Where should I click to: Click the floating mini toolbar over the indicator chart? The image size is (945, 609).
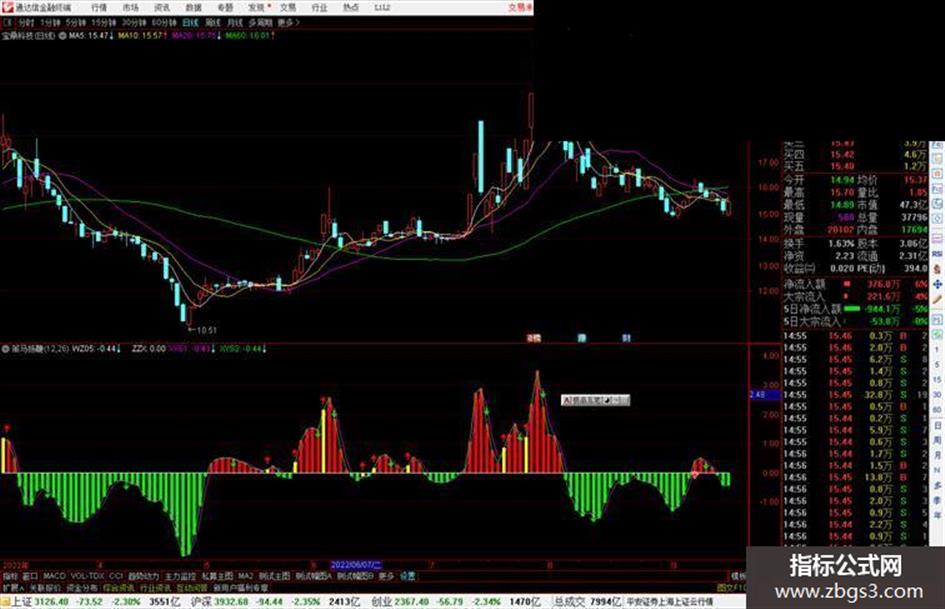point(595,400)
